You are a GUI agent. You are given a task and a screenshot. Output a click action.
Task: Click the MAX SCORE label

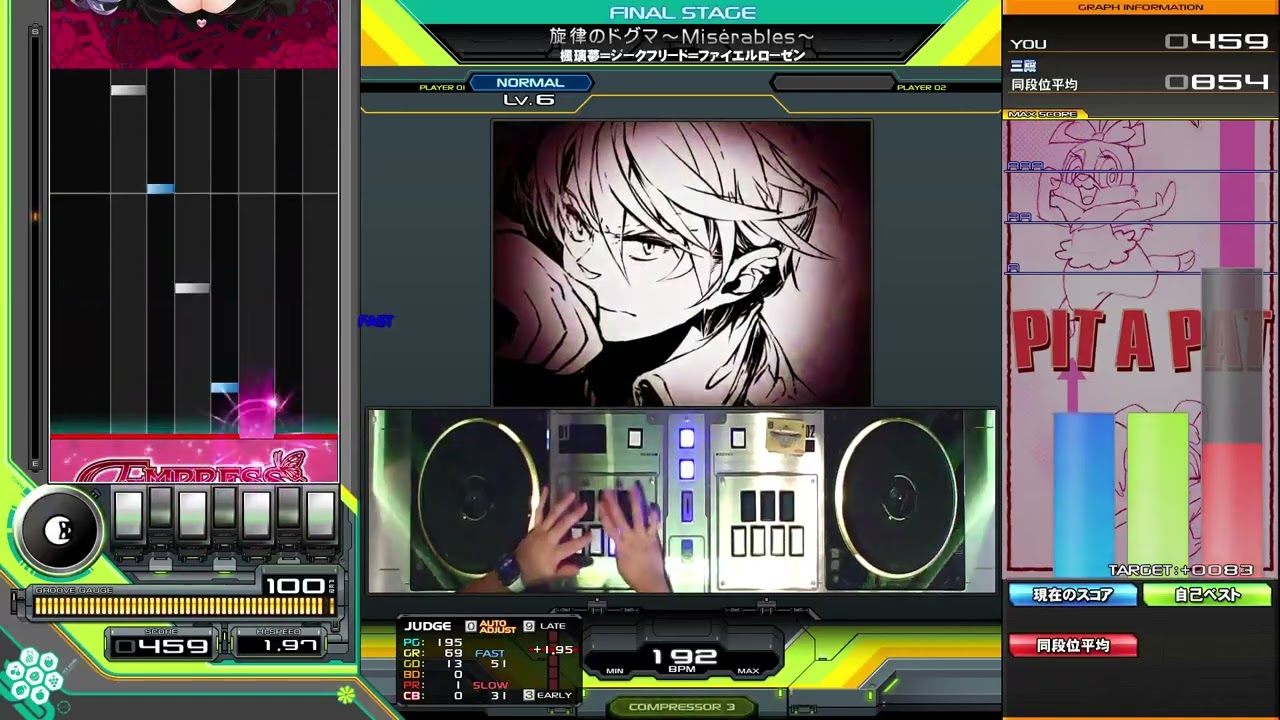pos(1043,114)
